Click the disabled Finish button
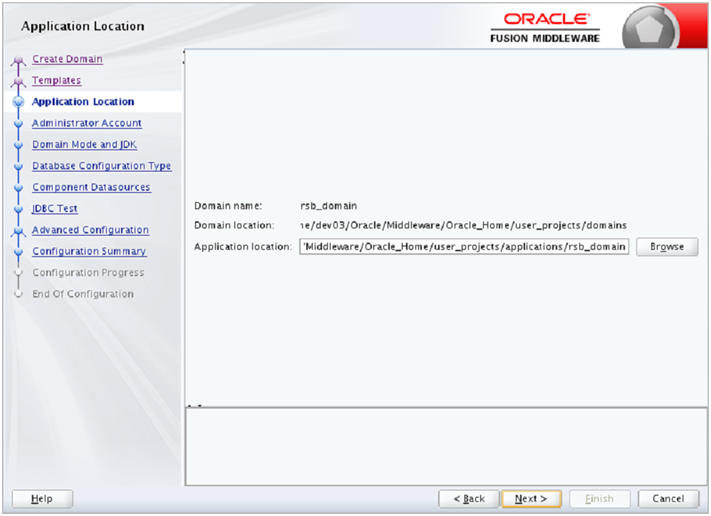711x516 pixels. click(599, 499)
